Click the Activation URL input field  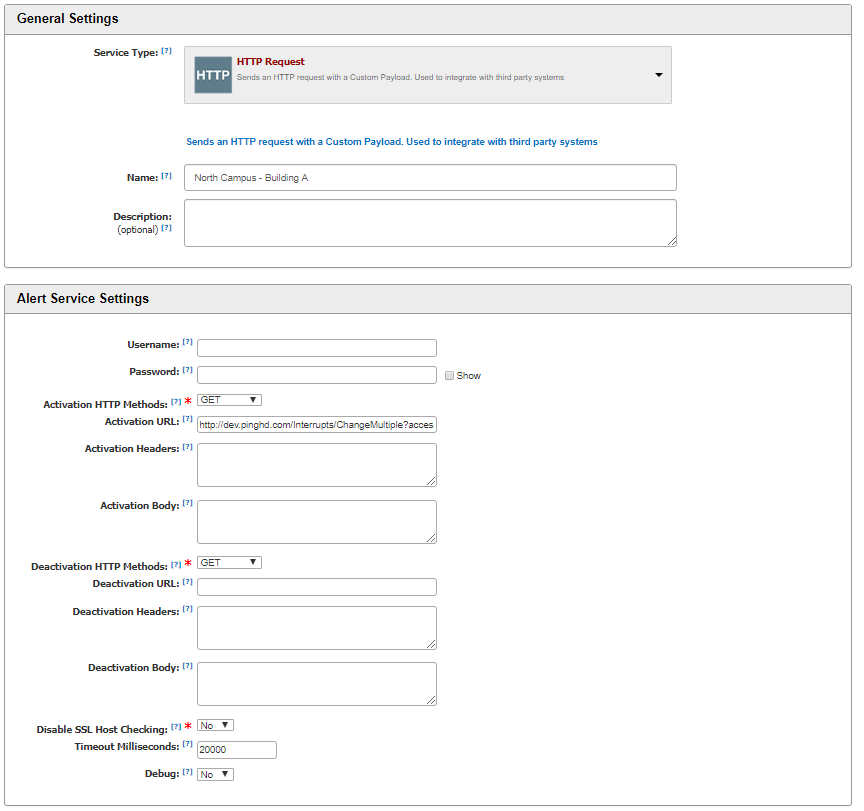click(x=317, y=425)
